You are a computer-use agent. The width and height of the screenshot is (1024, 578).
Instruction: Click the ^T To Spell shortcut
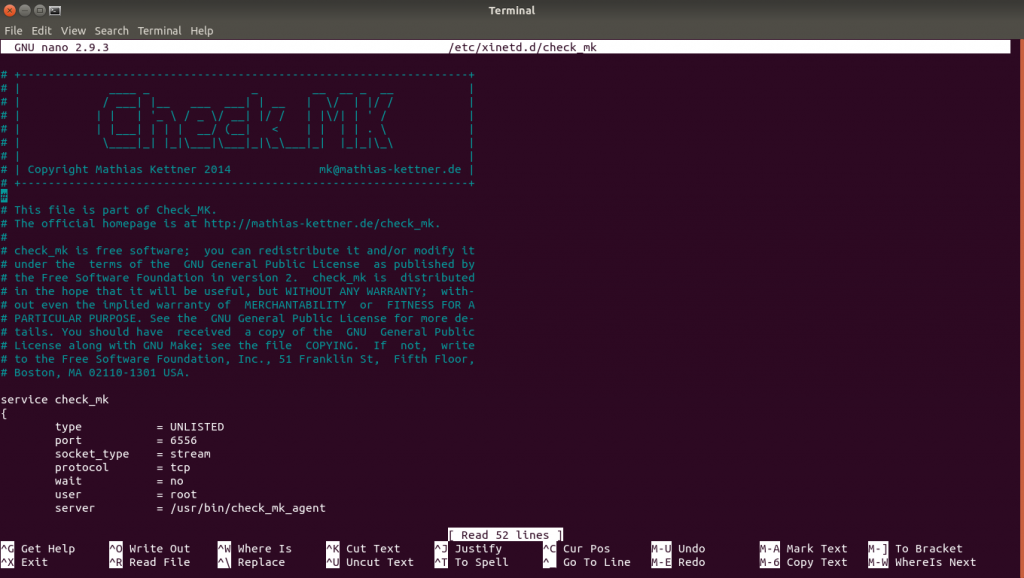[x=472, y=562]
